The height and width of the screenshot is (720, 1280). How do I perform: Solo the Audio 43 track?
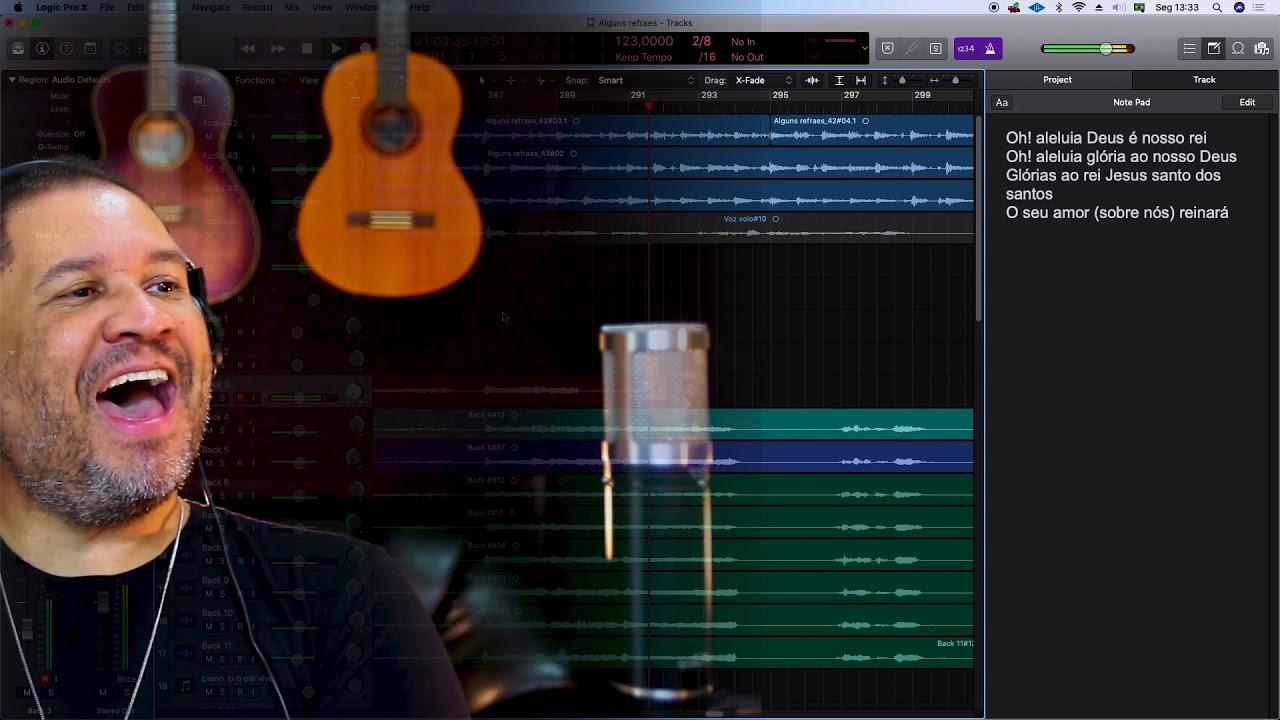point(223,169)
